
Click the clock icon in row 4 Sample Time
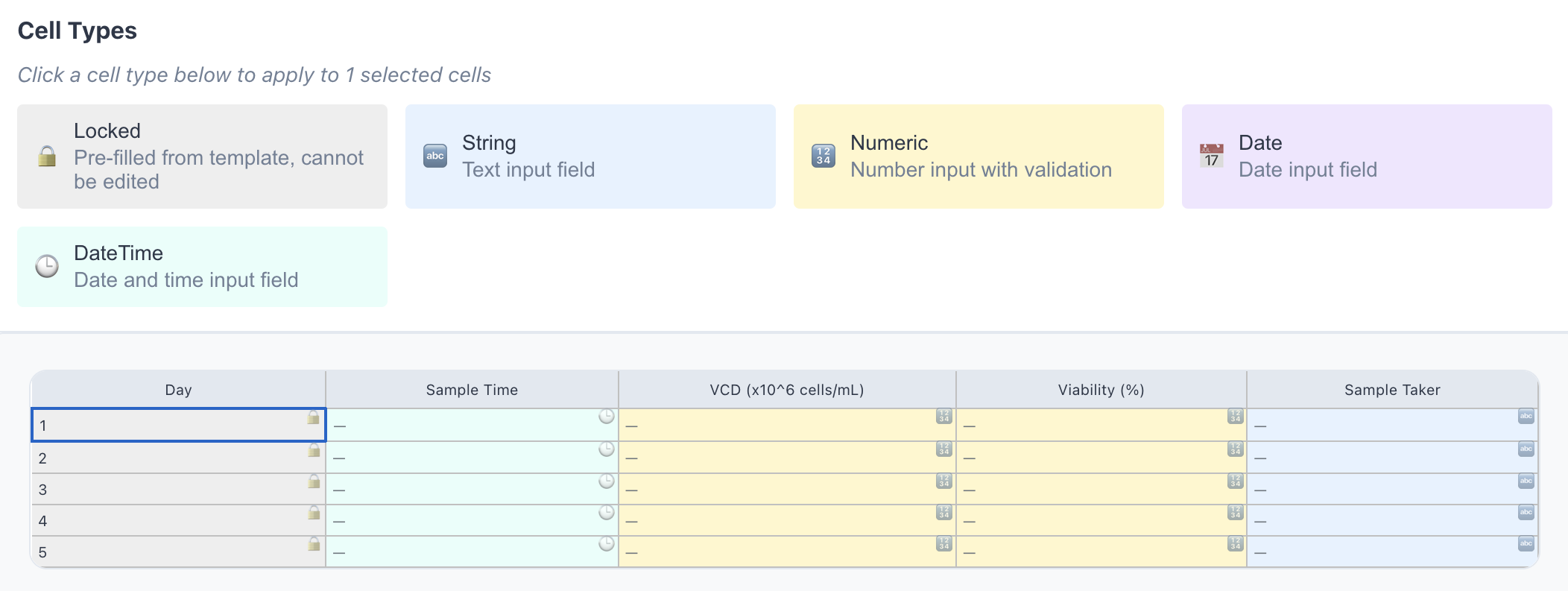click(607, 513)
